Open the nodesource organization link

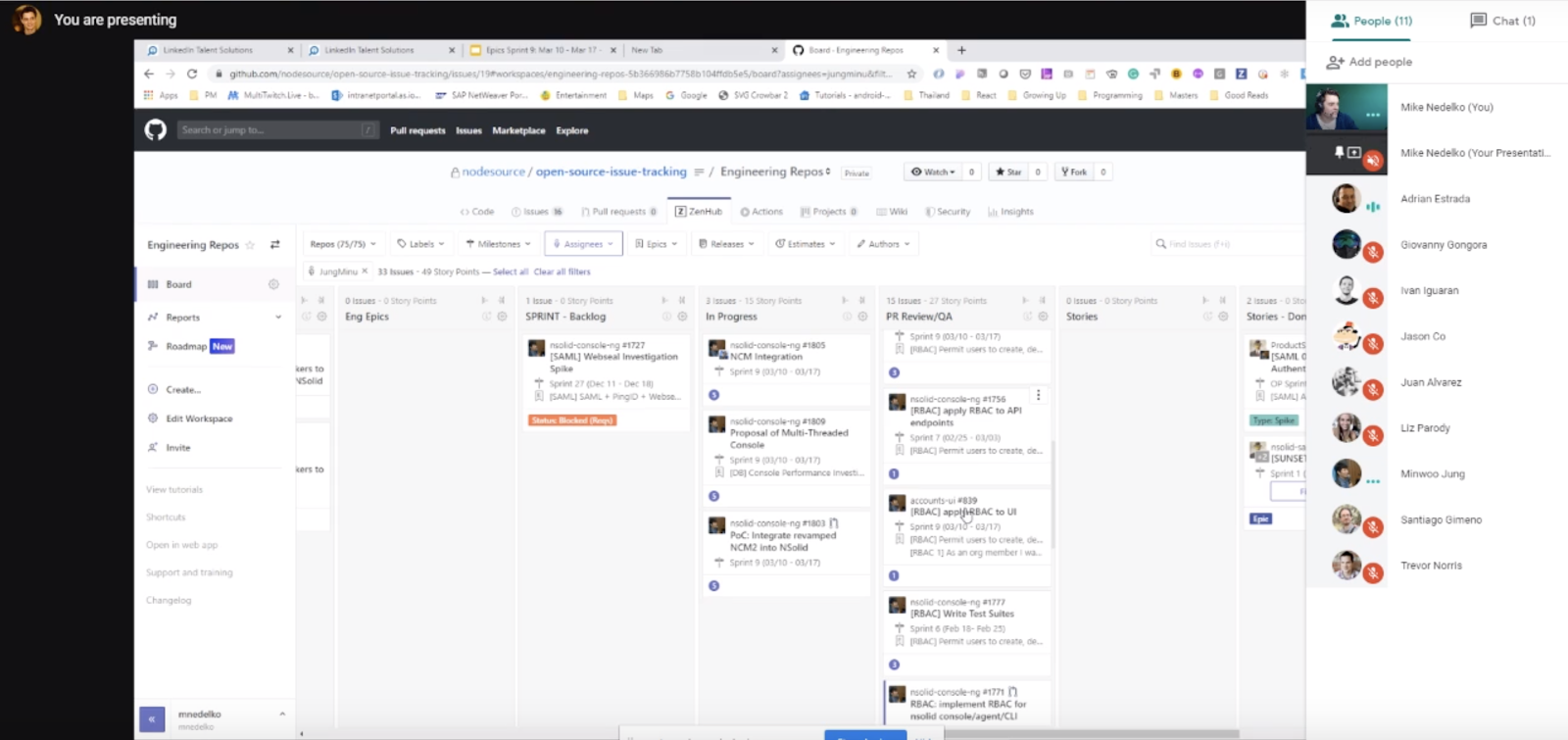coord(494,172)
